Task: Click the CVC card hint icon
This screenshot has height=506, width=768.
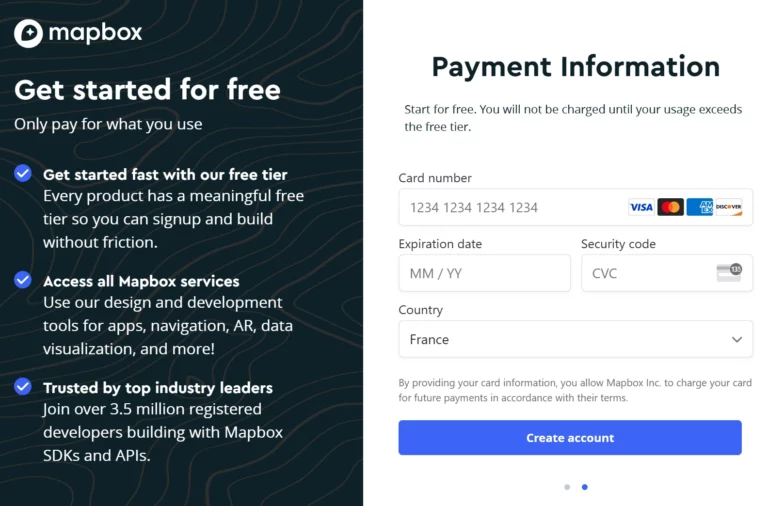Action: [x=729, y=272]
